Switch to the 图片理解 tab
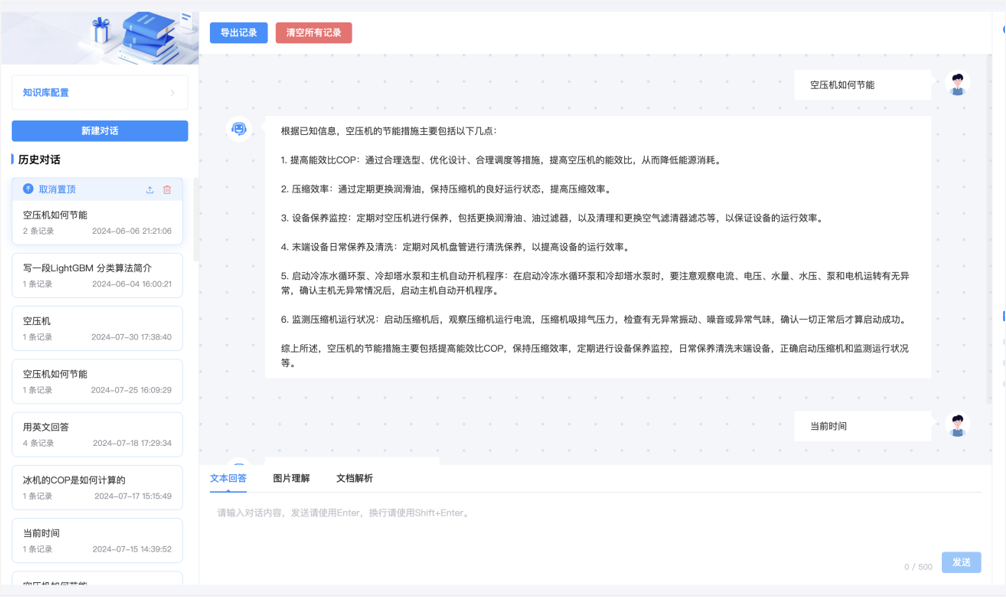 [291, 478]
